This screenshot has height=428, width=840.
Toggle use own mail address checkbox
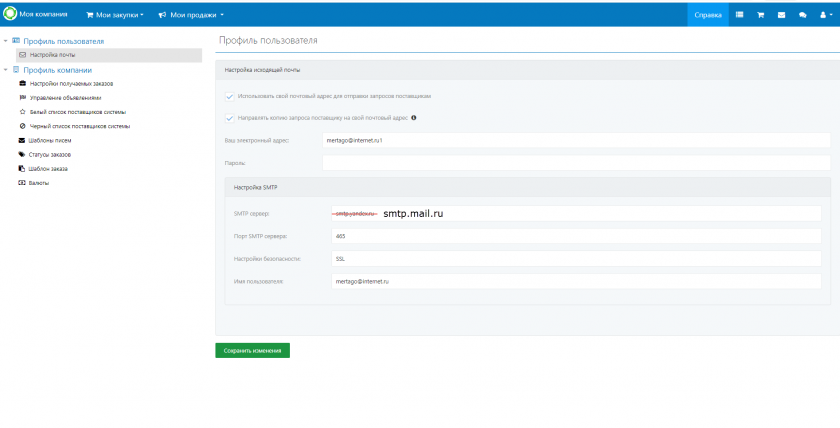[229, 96]
